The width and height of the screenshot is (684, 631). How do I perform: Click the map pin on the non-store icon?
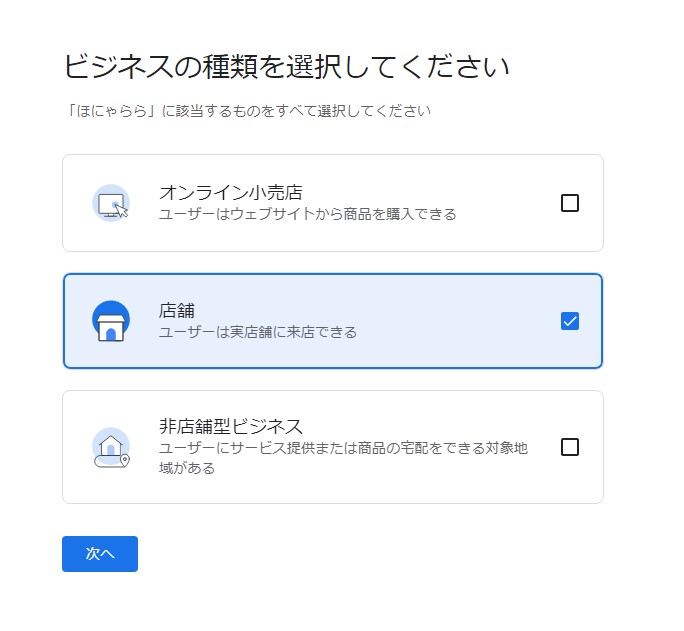click(125, 461)
